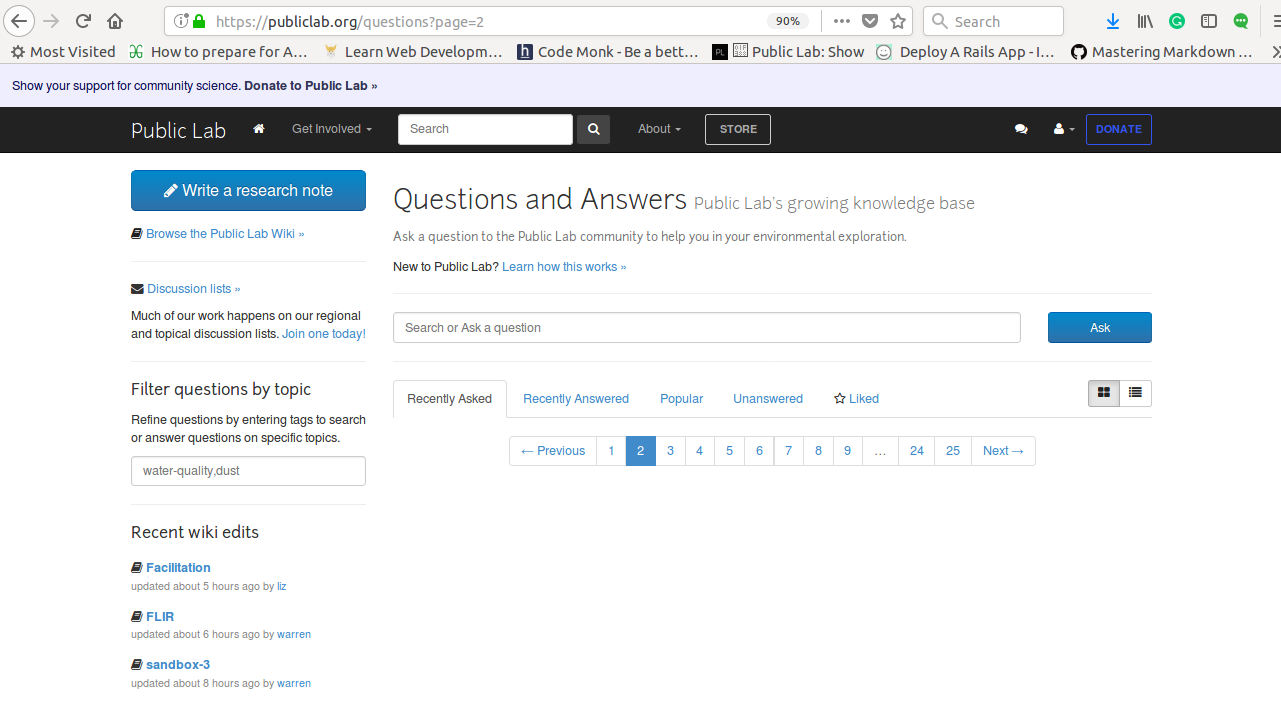Image resolution: width=1281 pixels, height=703 pixels.
Task: Open the Firefox sidebar panel icon
Action: tap(1209, 20)
